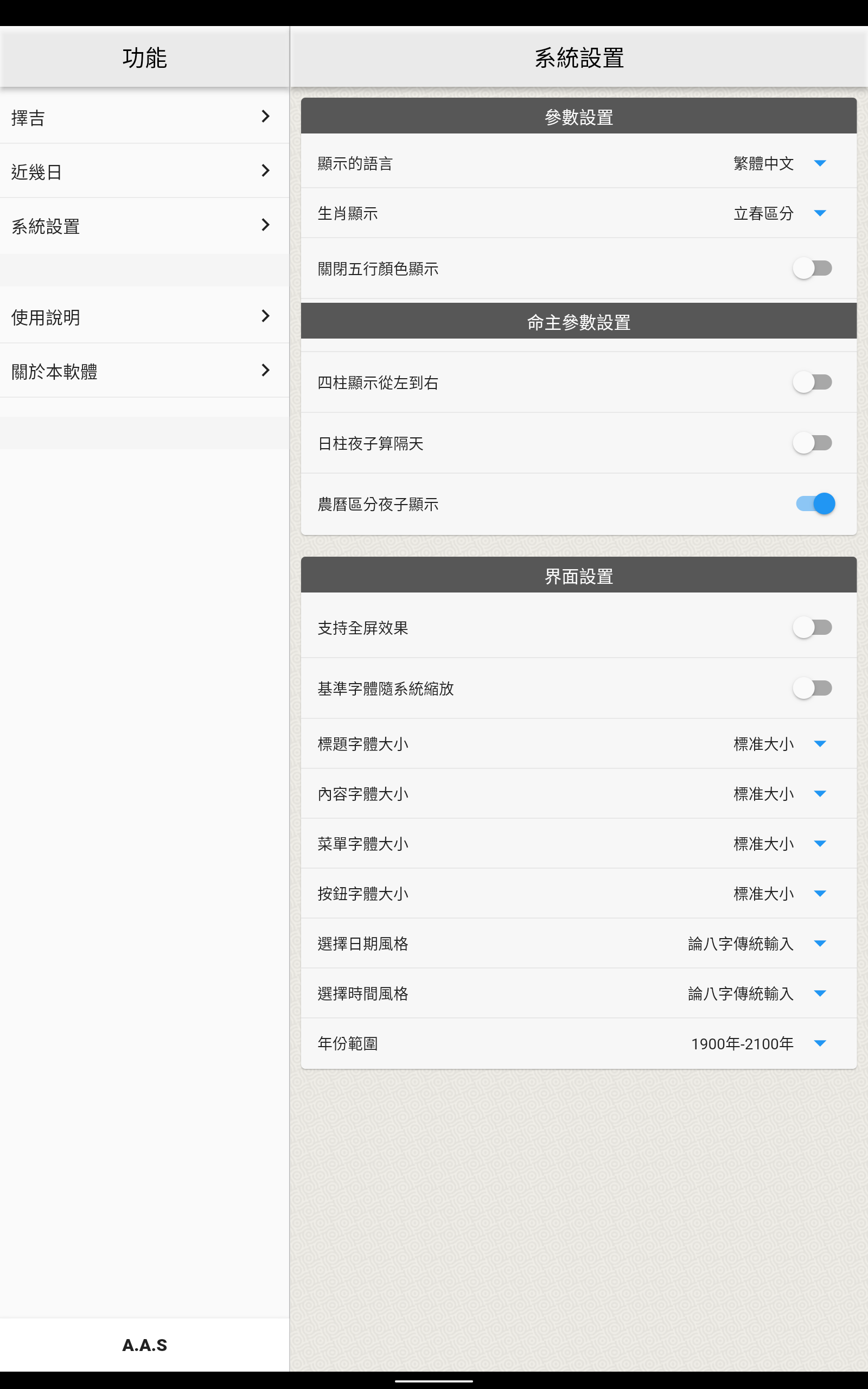Click the 繁體中文 language value
Image resolution: width=868 pixels, height=1389 pixels.
(x=763, y=163)
